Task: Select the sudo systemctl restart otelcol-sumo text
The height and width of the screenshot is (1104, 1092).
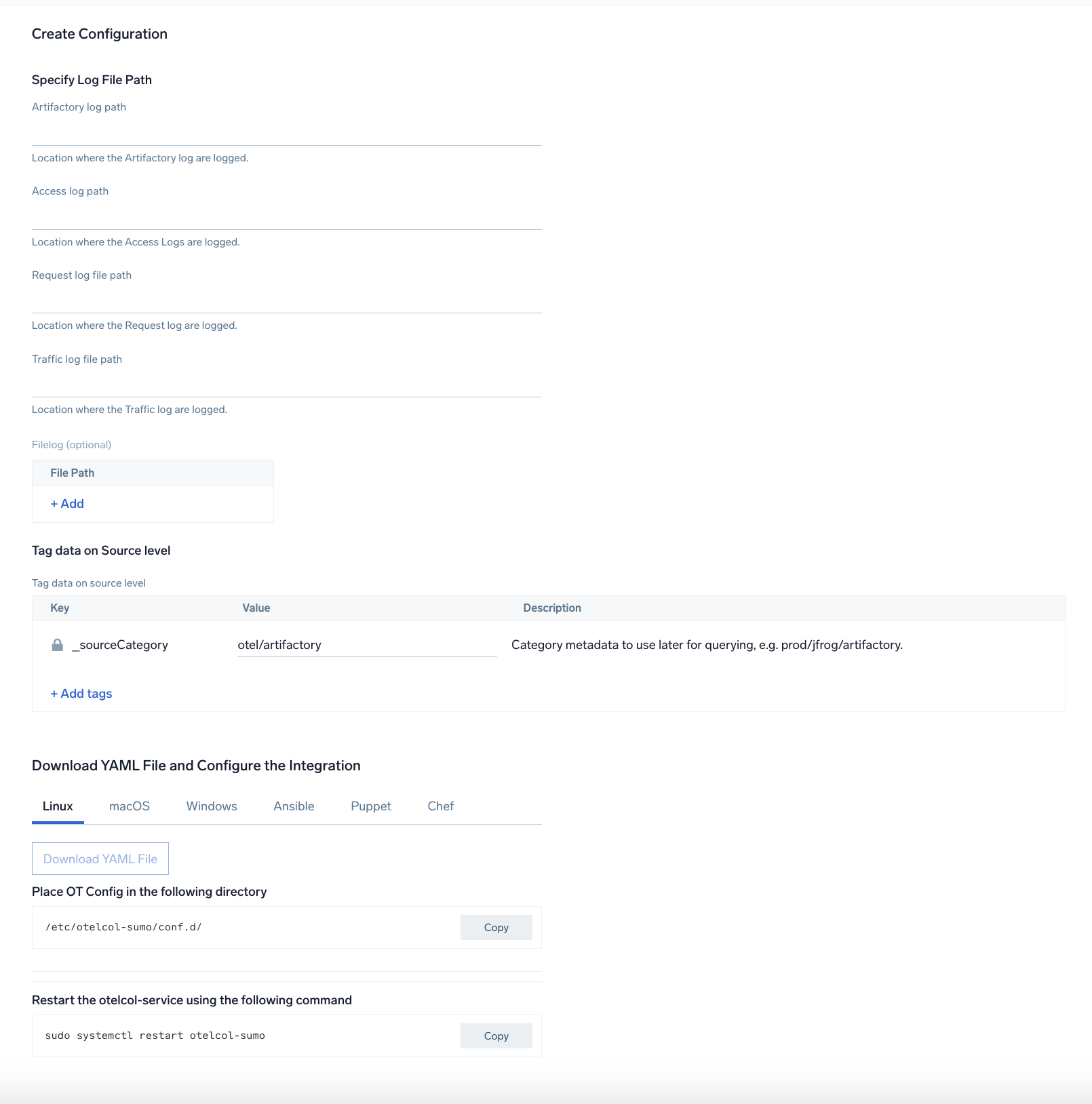Action: [x=155, y=1036]
